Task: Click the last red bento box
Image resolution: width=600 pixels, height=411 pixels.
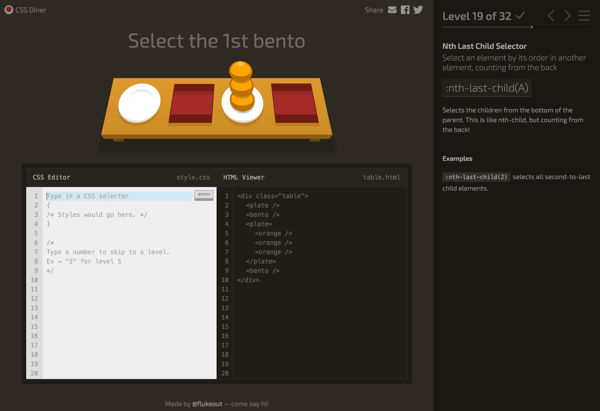Action: [x=295, y=103]
